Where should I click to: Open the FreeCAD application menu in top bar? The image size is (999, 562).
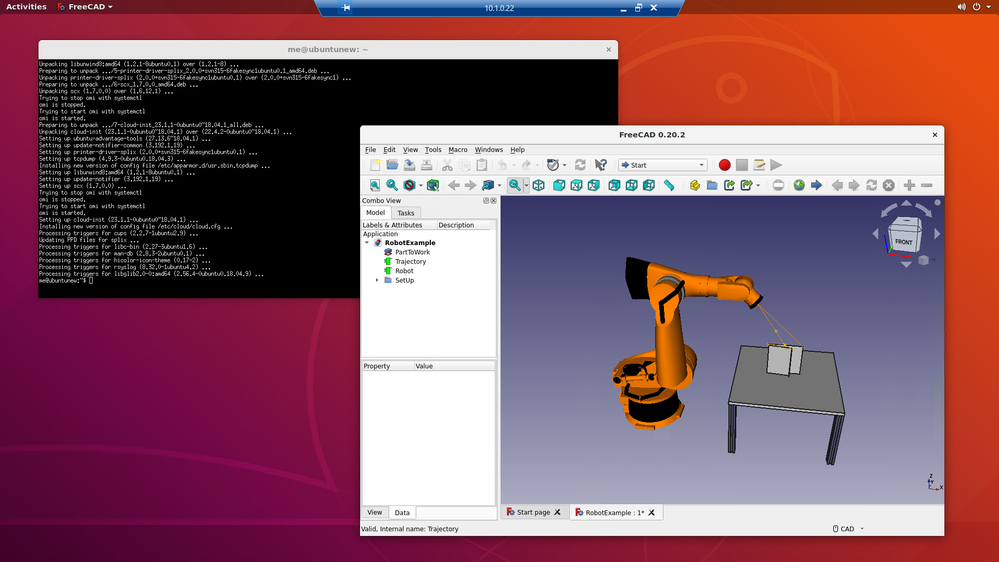tap(85, 7)
